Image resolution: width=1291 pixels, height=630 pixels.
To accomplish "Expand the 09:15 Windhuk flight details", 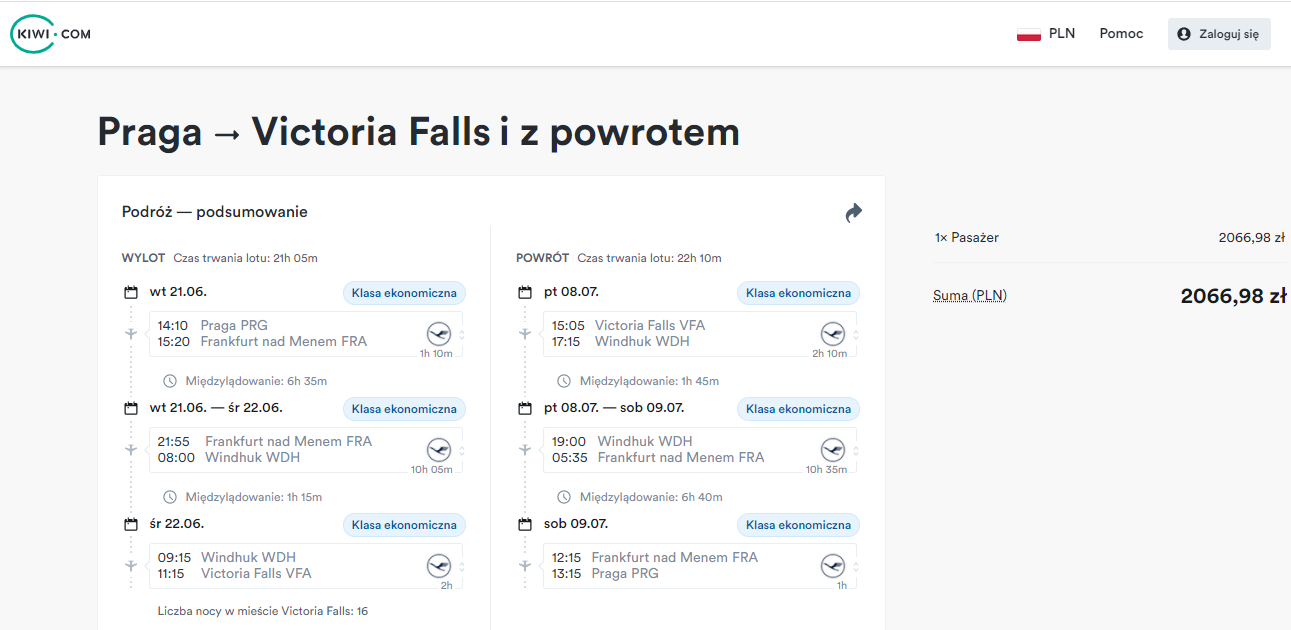I will [306, 566].
